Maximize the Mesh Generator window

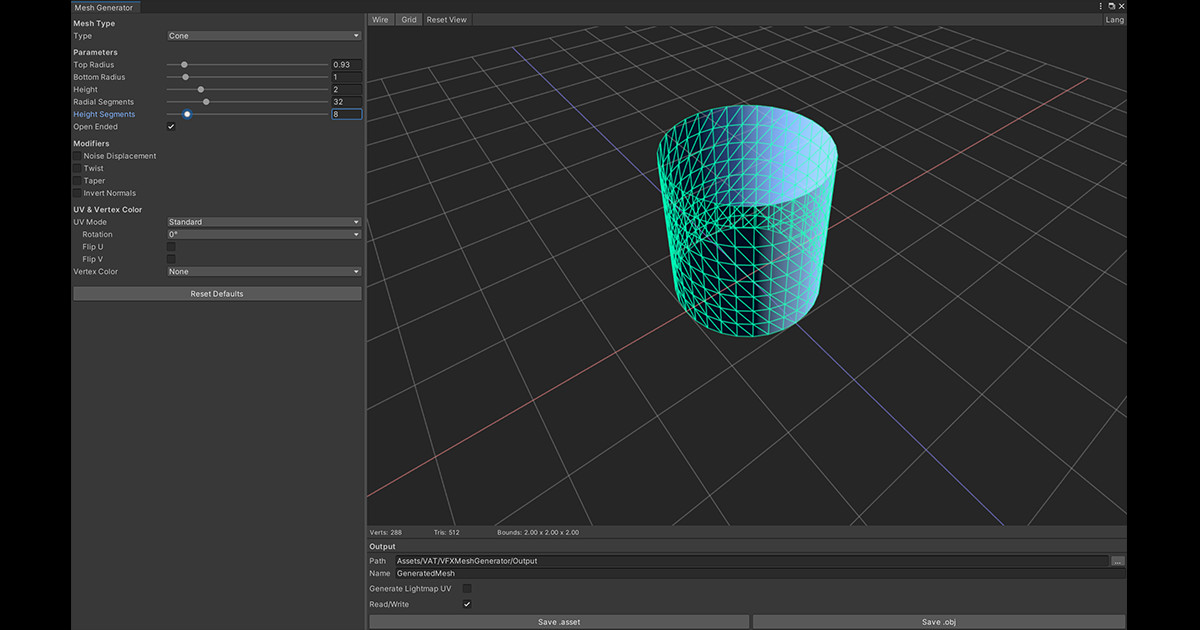[1112, 6]
